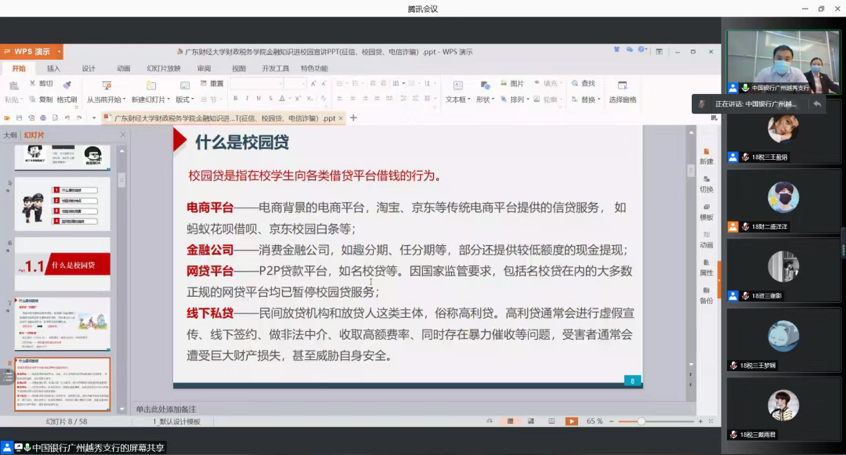846x455 pixels.
Task: Switch to normal view in status bar
Action: pos(510,421)
